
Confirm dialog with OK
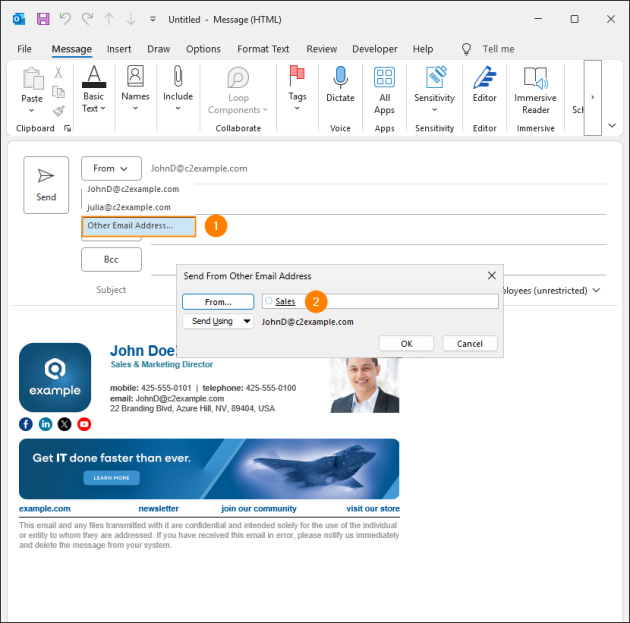(x=406, y=344)
